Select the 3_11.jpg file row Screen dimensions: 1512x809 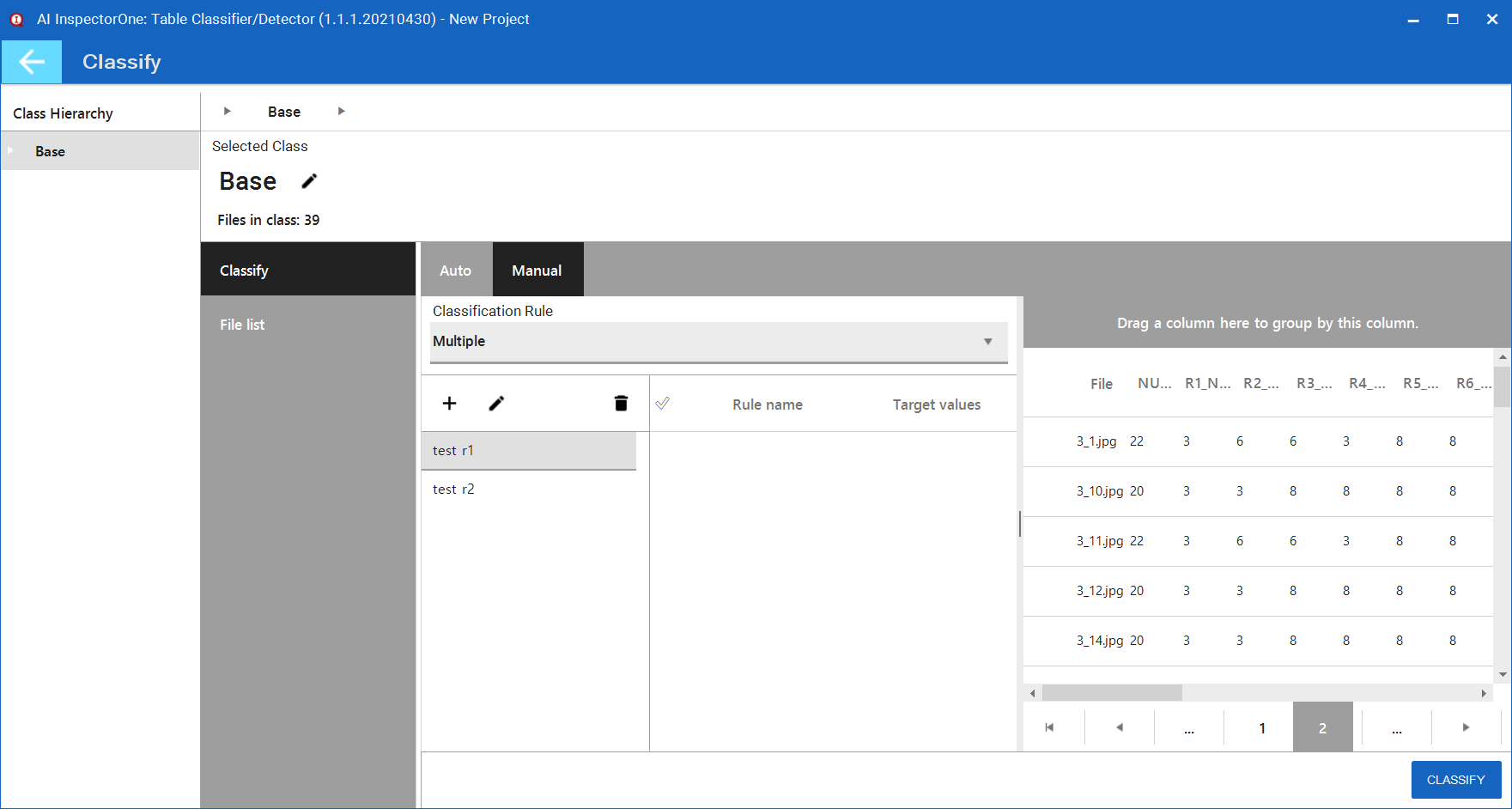[x=1258, y=541]
